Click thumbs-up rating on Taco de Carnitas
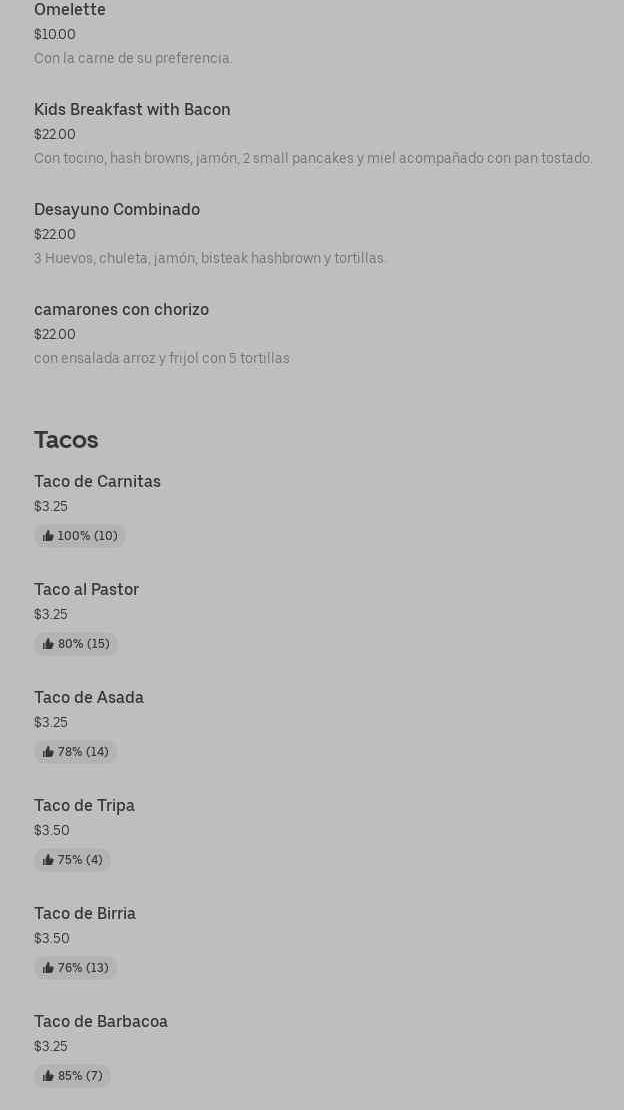This screenshot has height=1110, width=624. [x=80, y=536]
